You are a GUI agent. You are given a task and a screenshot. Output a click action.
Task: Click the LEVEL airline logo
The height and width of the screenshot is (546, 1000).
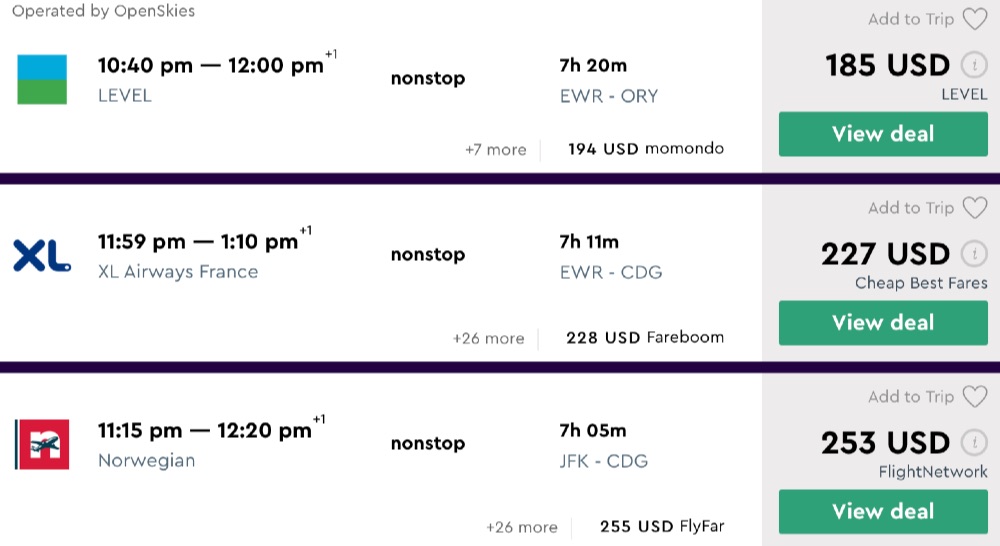coord(42,80)
